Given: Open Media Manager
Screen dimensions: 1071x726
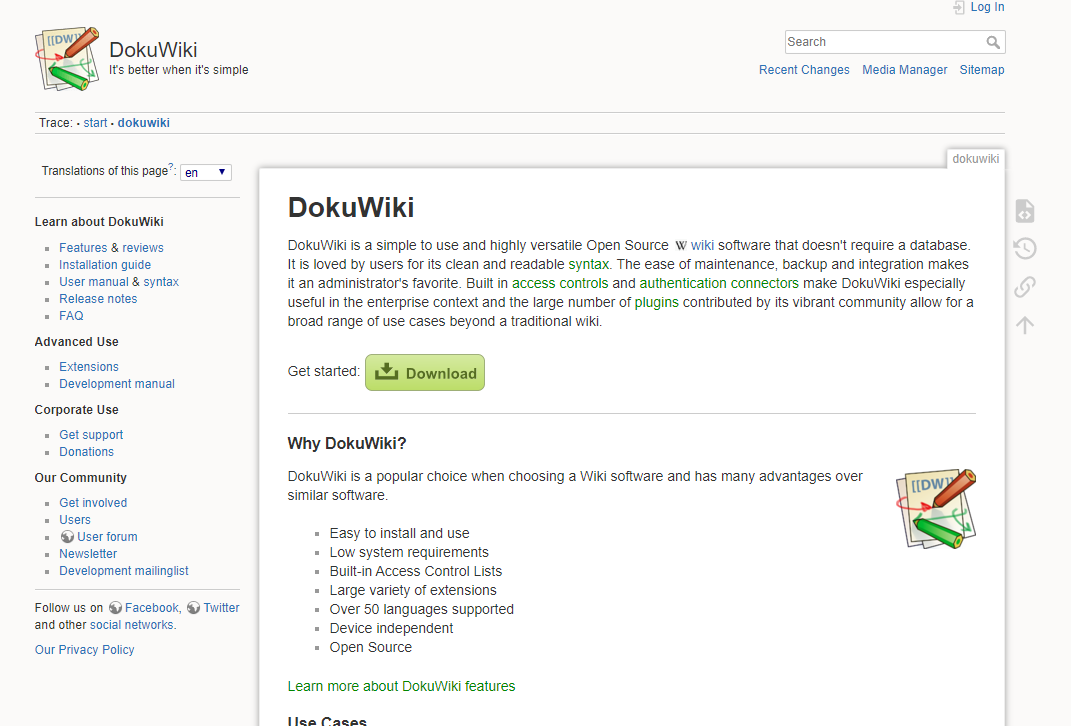Looking at the screenshot, I should click(x=904, y=70).
